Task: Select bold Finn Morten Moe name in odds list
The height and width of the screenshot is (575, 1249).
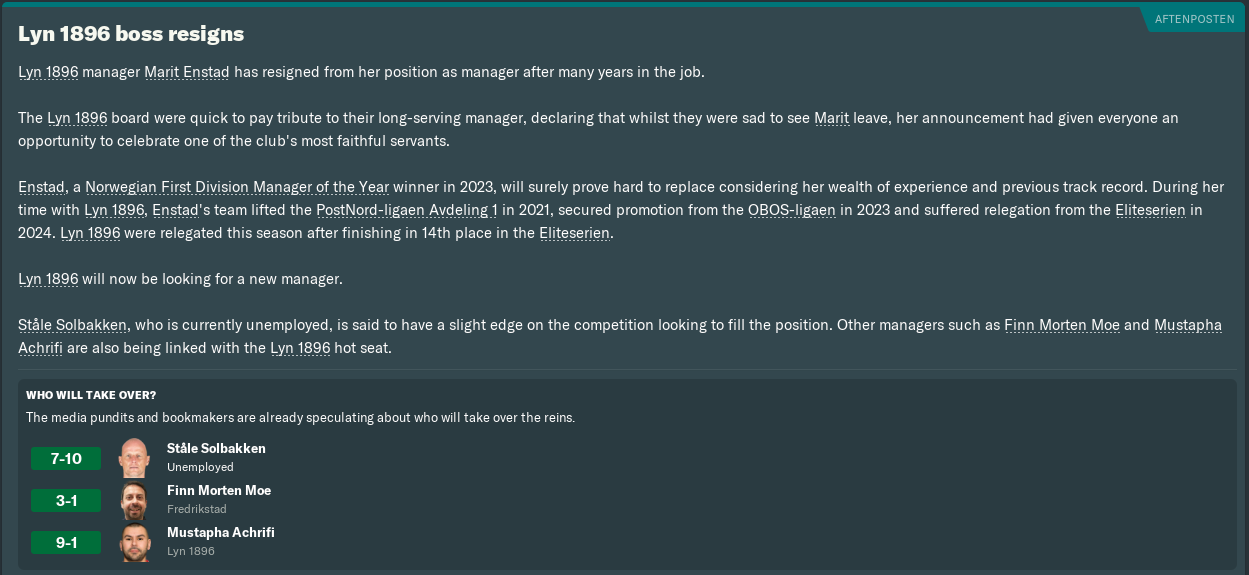Action: coord(218,490)
